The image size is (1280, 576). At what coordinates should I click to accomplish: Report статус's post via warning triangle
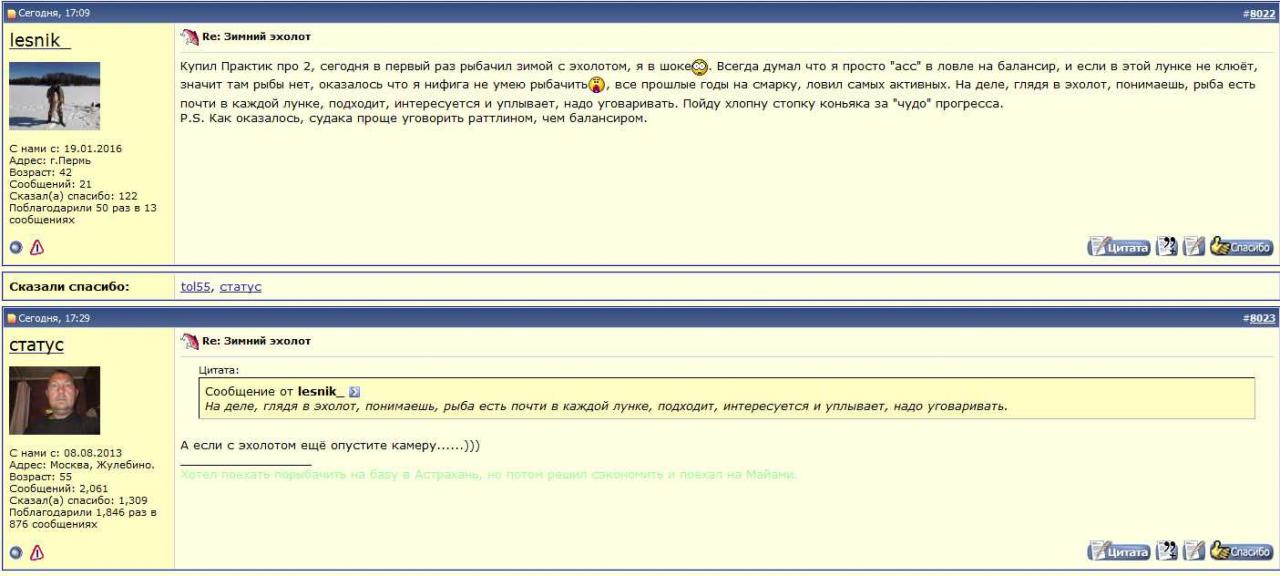36,552
